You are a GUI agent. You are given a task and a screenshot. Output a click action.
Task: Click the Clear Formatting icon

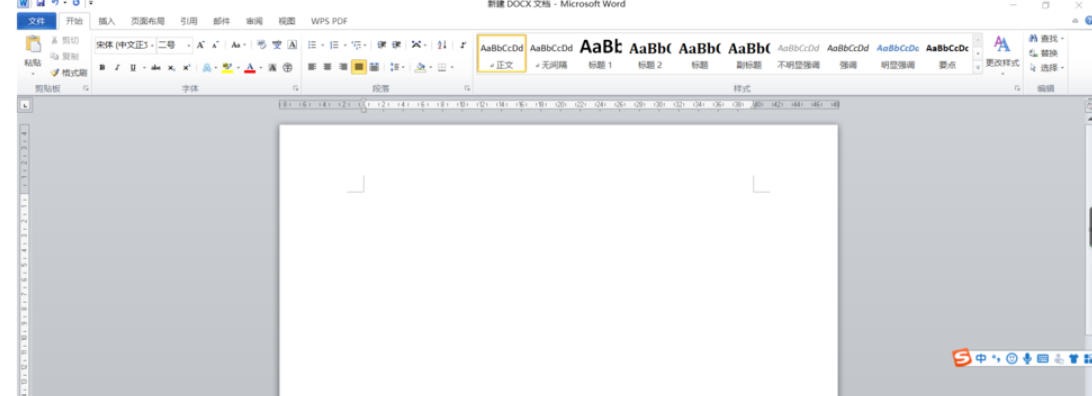(261, 45)
